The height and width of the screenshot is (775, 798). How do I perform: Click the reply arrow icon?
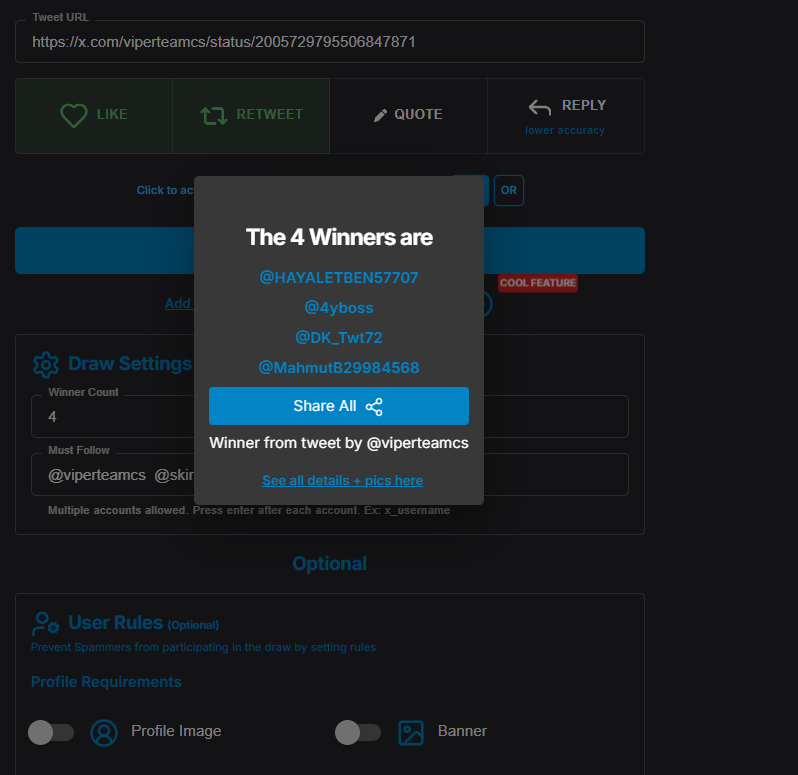[x=540, y=107]
